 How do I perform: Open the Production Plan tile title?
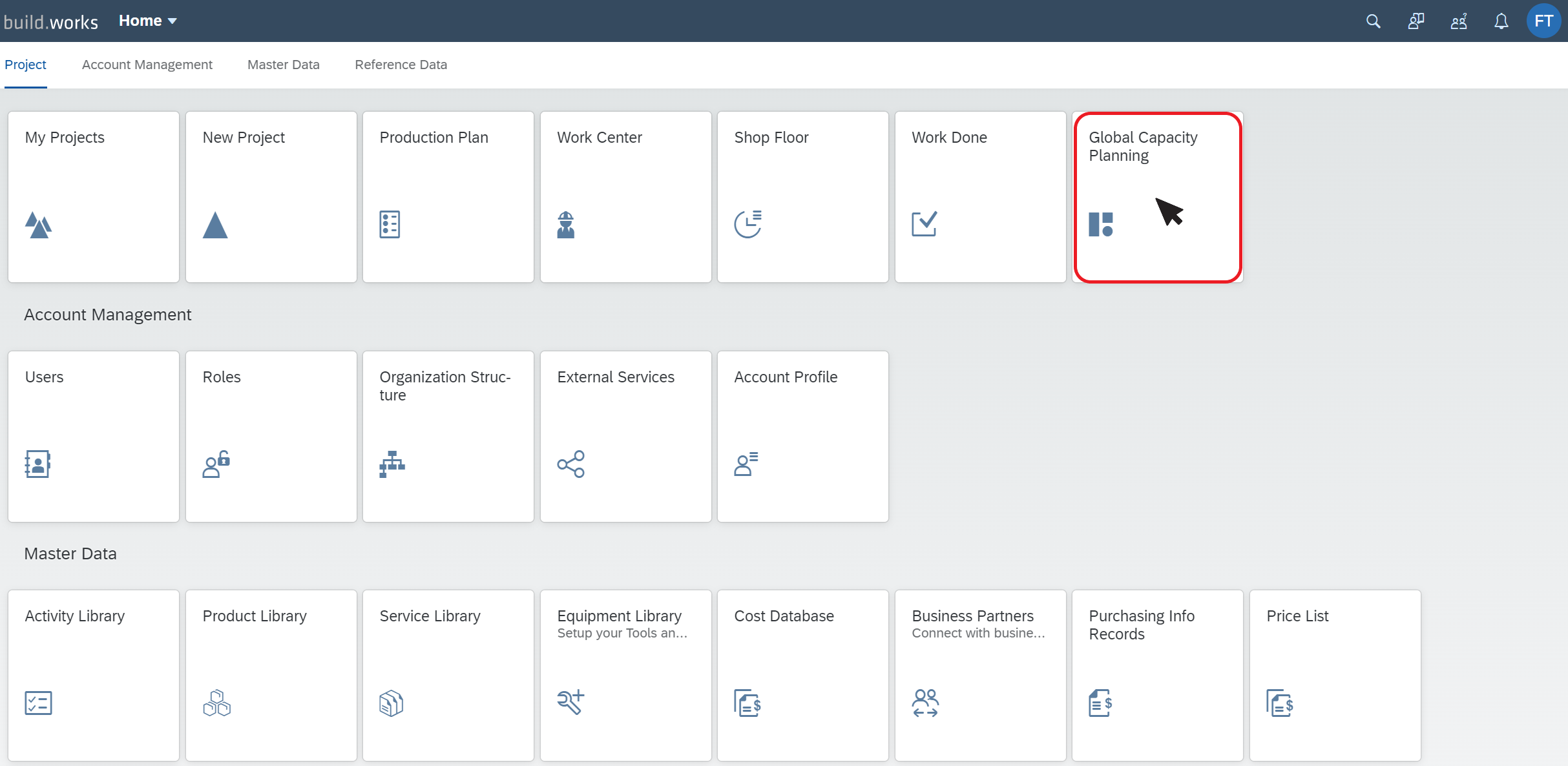(434, 138)
